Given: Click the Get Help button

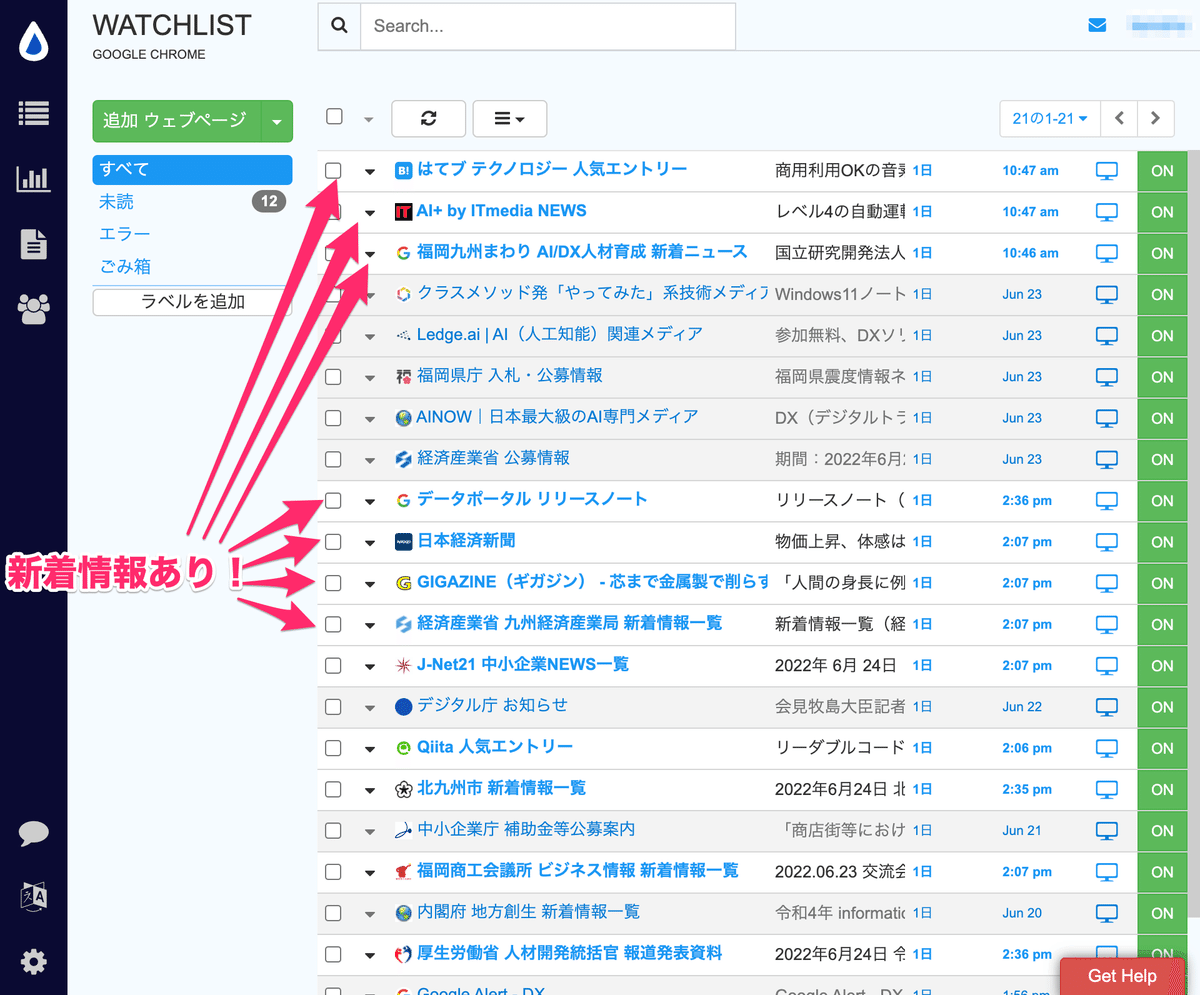Looking at the screenshot, I should pyautogui.click(x=1122, y=976).
